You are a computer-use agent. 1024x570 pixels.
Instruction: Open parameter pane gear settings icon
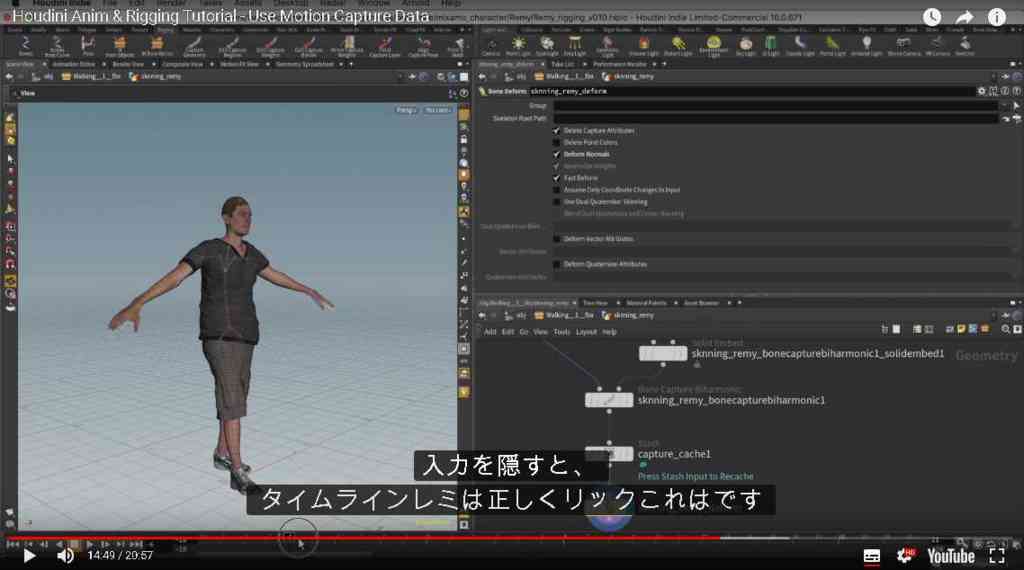click(981, 91)
